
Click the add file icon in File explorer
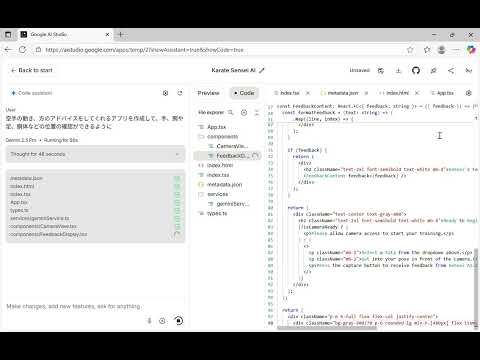tap(244, 112)
